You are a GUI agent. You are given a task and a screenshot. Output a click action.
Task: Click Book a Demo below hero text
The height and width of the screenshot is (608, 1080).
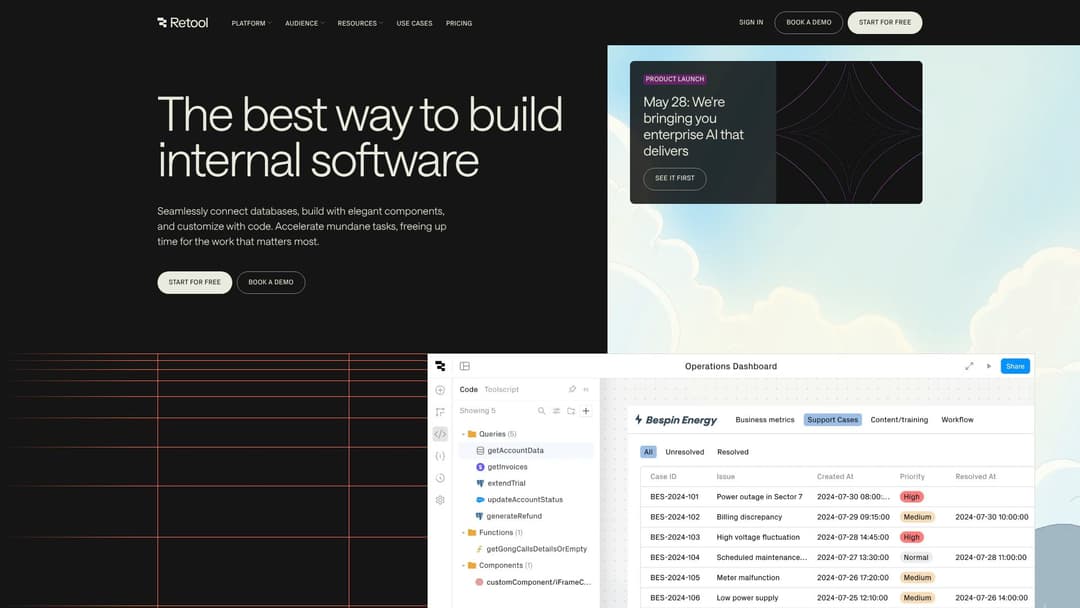271,282
